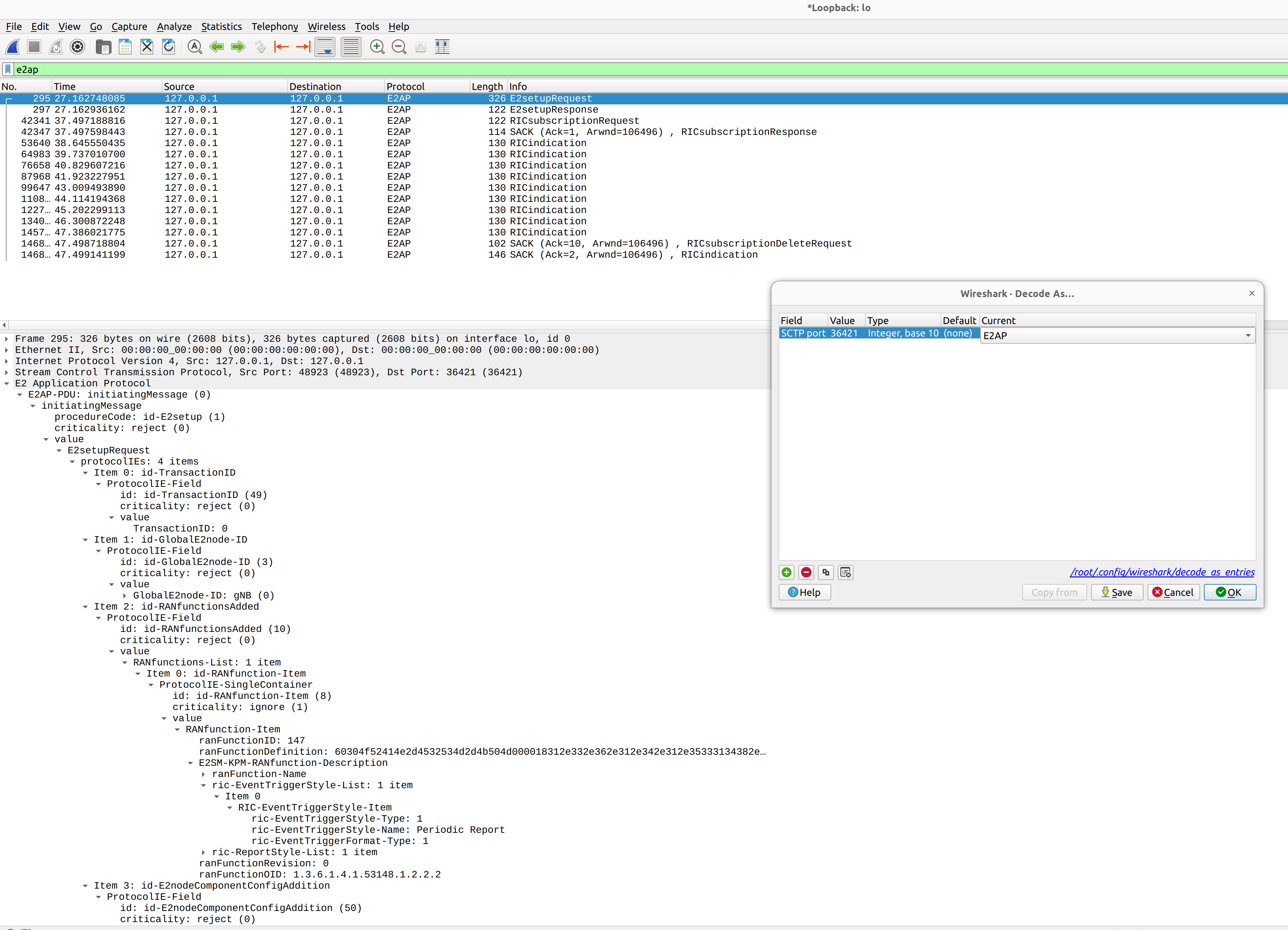Open the Telephony menu

click(x=274, y=27)
